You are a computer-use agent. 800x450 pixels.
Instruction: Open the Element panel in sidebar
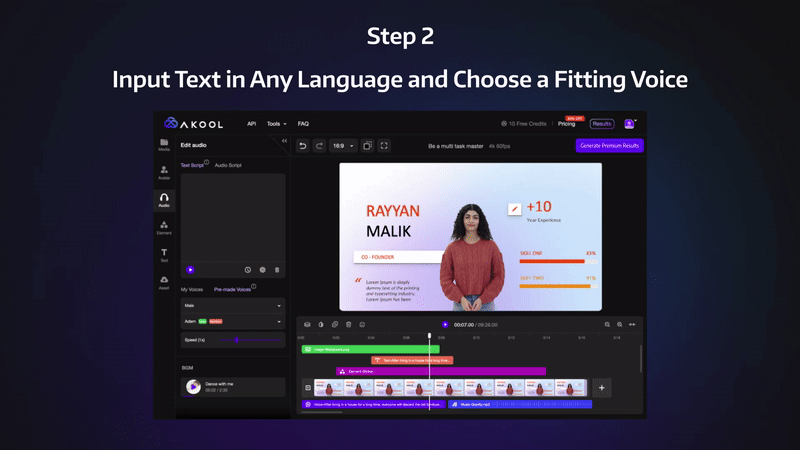pos(164,227)
